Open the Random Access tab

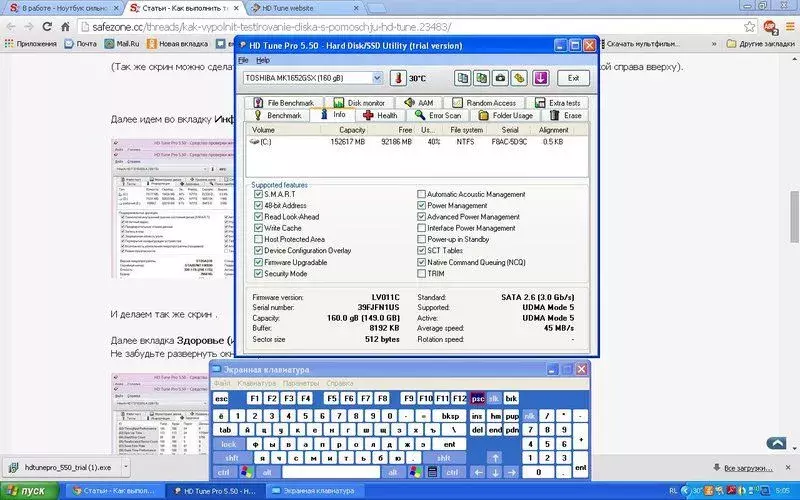coord(484,103)
